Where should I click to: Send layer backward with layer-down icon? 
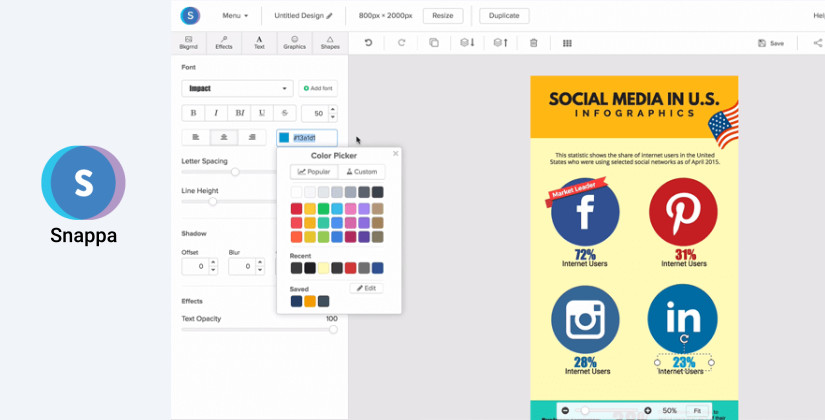coord(467,43)
